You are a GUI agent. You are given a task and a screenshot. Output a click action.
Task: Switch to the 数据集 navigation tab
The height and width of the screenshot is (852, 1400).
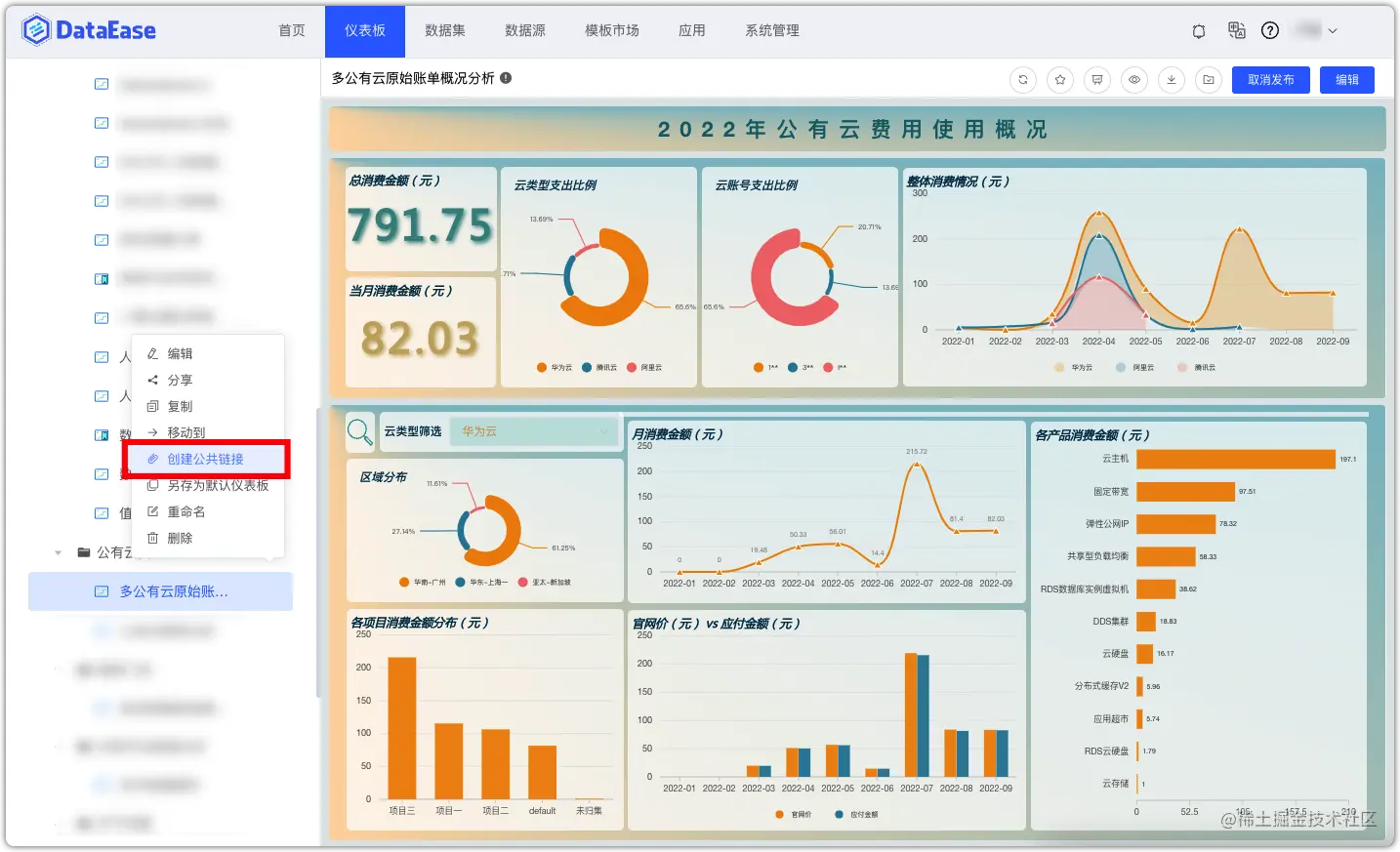click(445, 30)
